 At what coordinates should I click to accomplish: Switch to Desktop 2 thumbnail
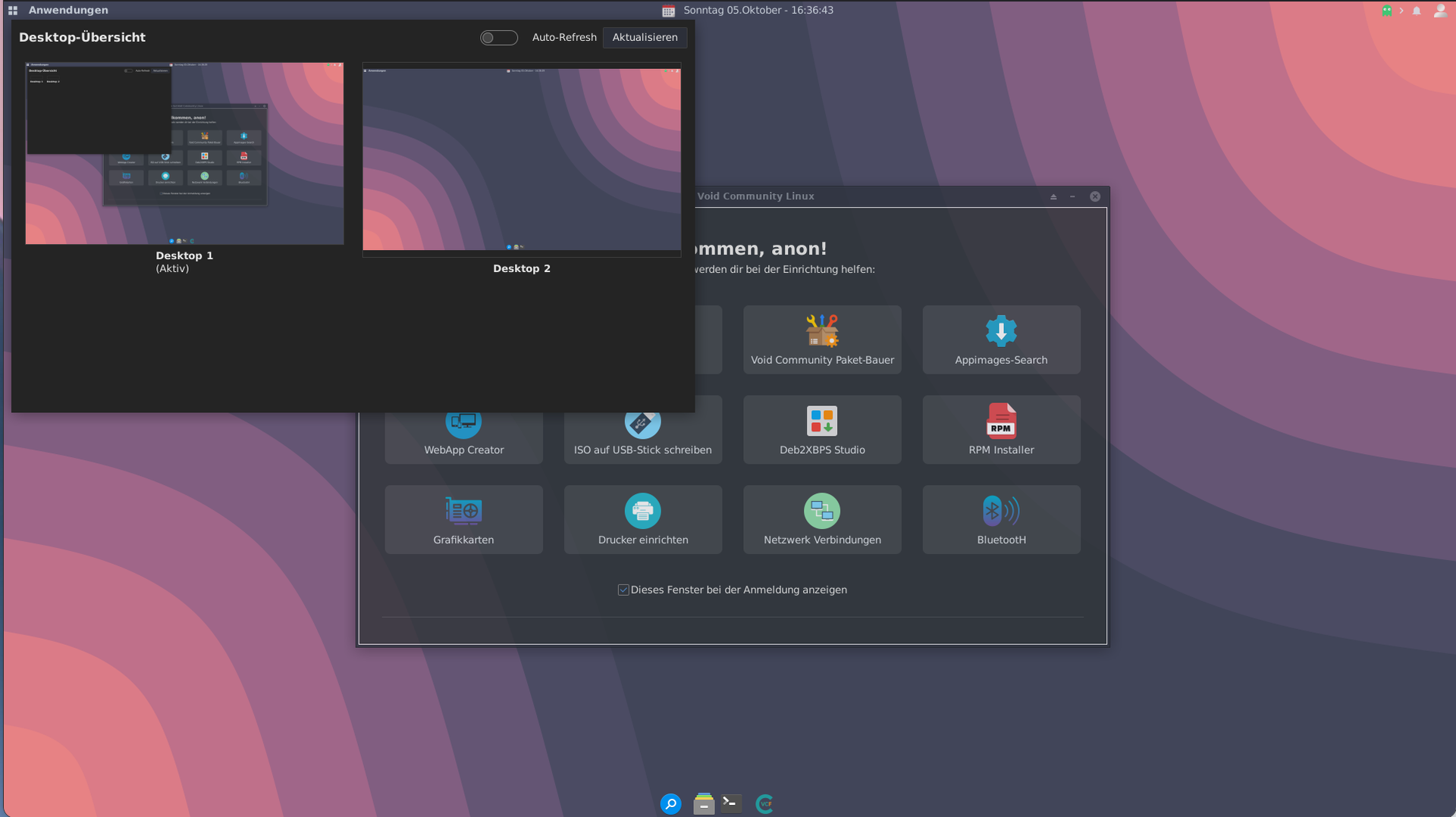coord(522,159)
